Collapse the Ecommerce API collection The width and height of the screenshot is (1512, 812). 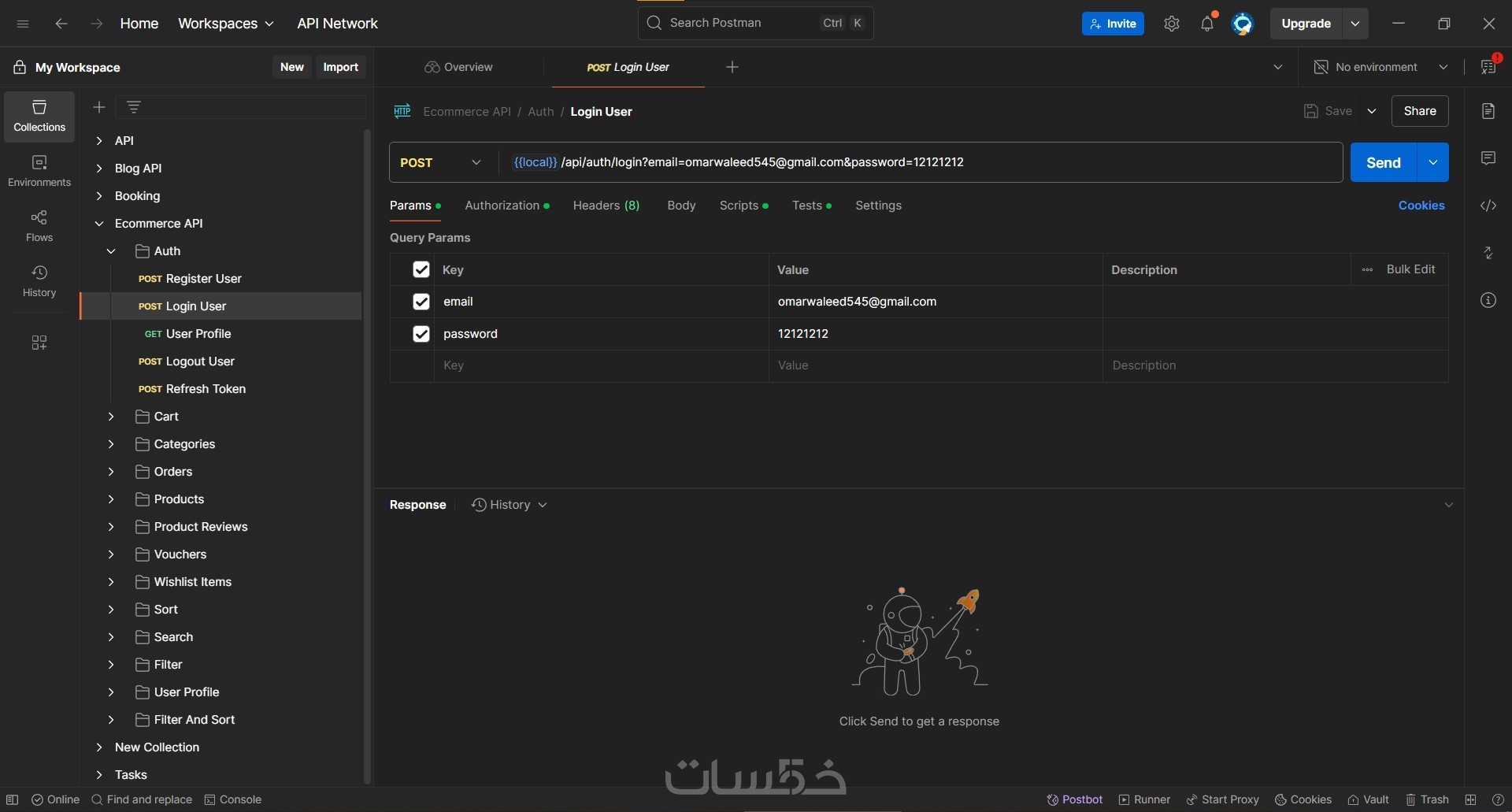click(99, 224)
